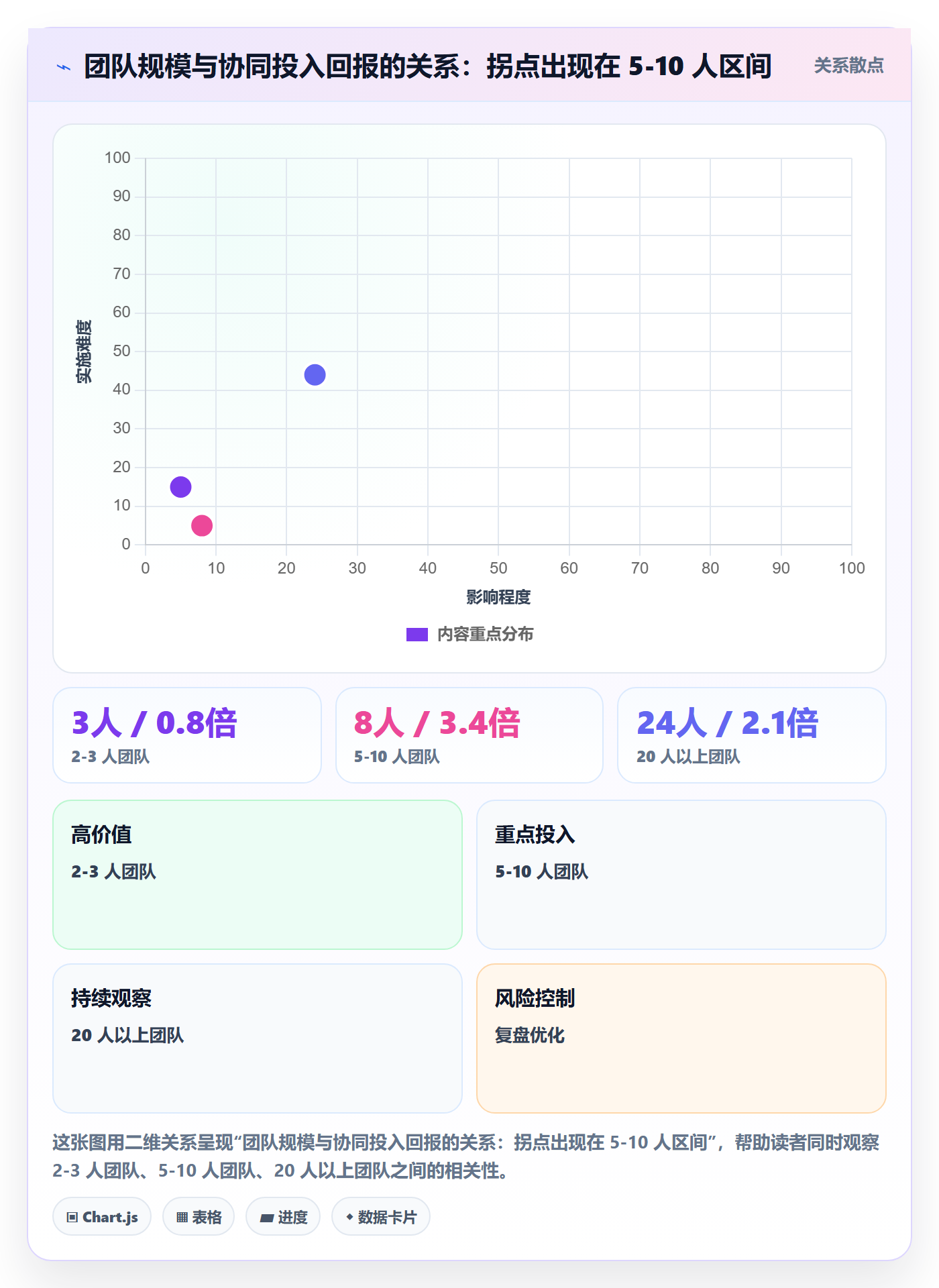Click the 5-10 人团队 label under 8人 / 3.4倍
Screen dimensions: 939x1288
tap(397, 757)
